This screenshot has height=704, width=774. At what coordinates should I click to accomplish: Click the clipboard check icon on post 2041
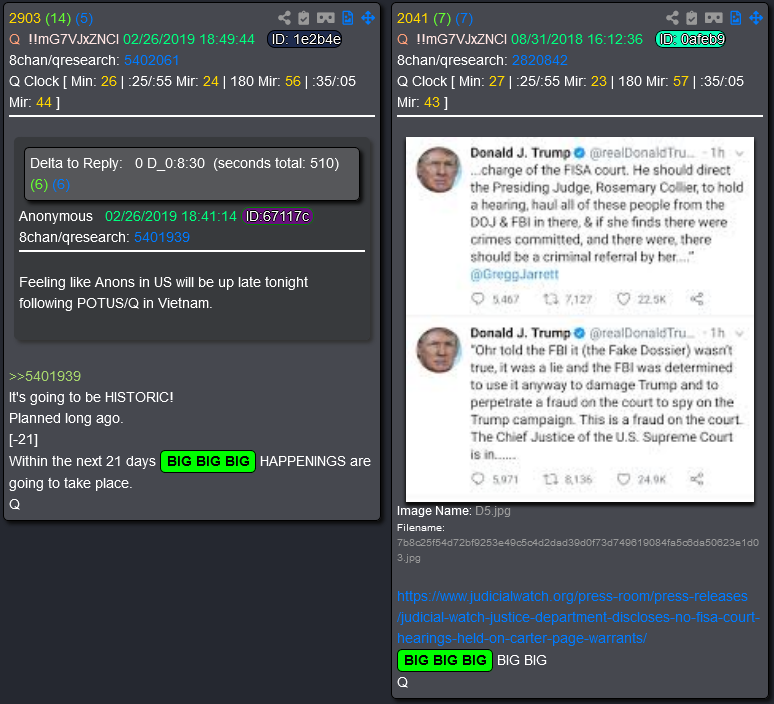point(692,18)
